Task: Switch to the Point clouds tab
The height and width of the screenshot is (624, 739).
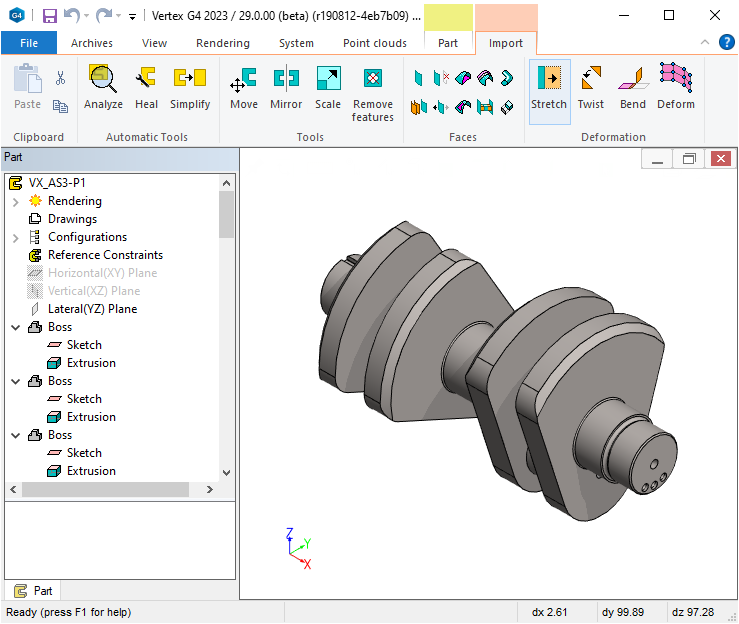Action: (375, 43)
